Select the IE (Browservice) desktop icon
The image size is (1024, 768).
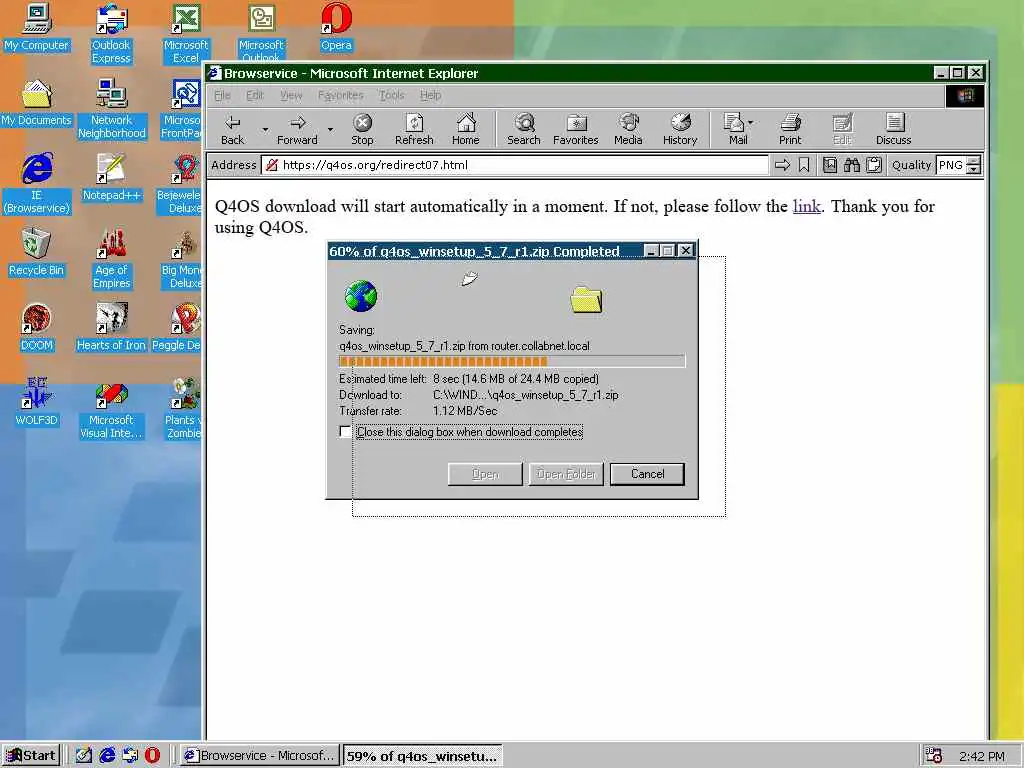click(x=37, y=184)
